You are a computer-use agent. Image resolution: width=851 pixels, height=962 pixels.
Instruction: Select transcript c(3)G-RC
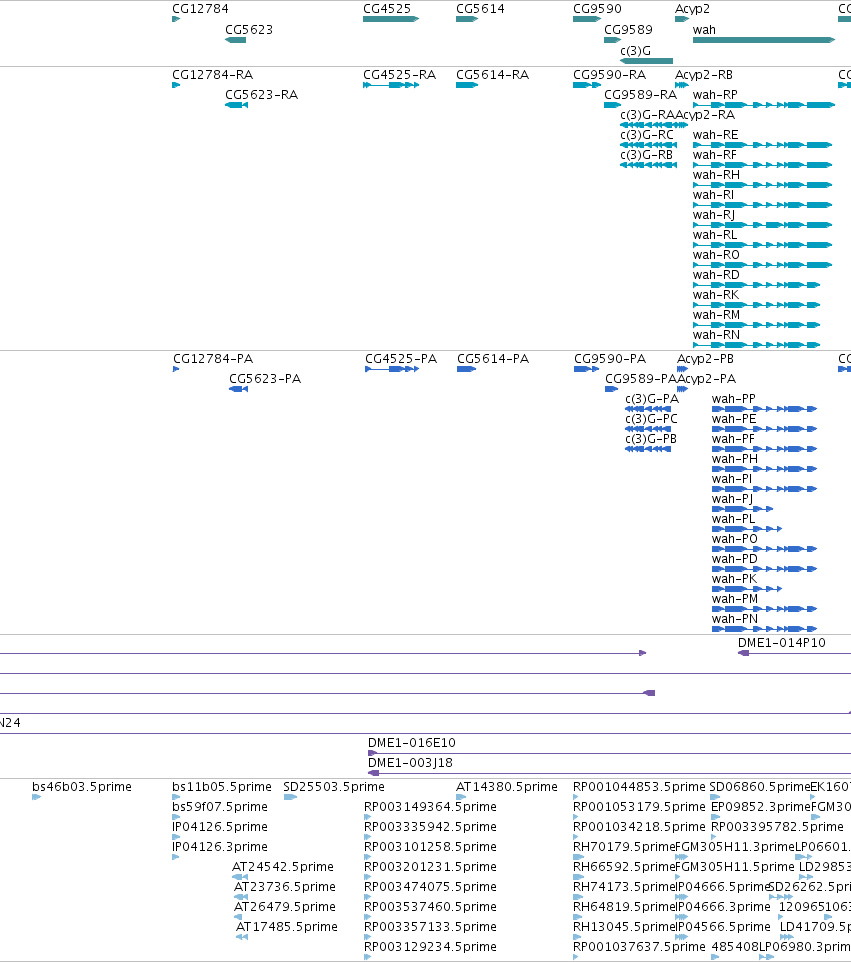(x=647, y=135)
